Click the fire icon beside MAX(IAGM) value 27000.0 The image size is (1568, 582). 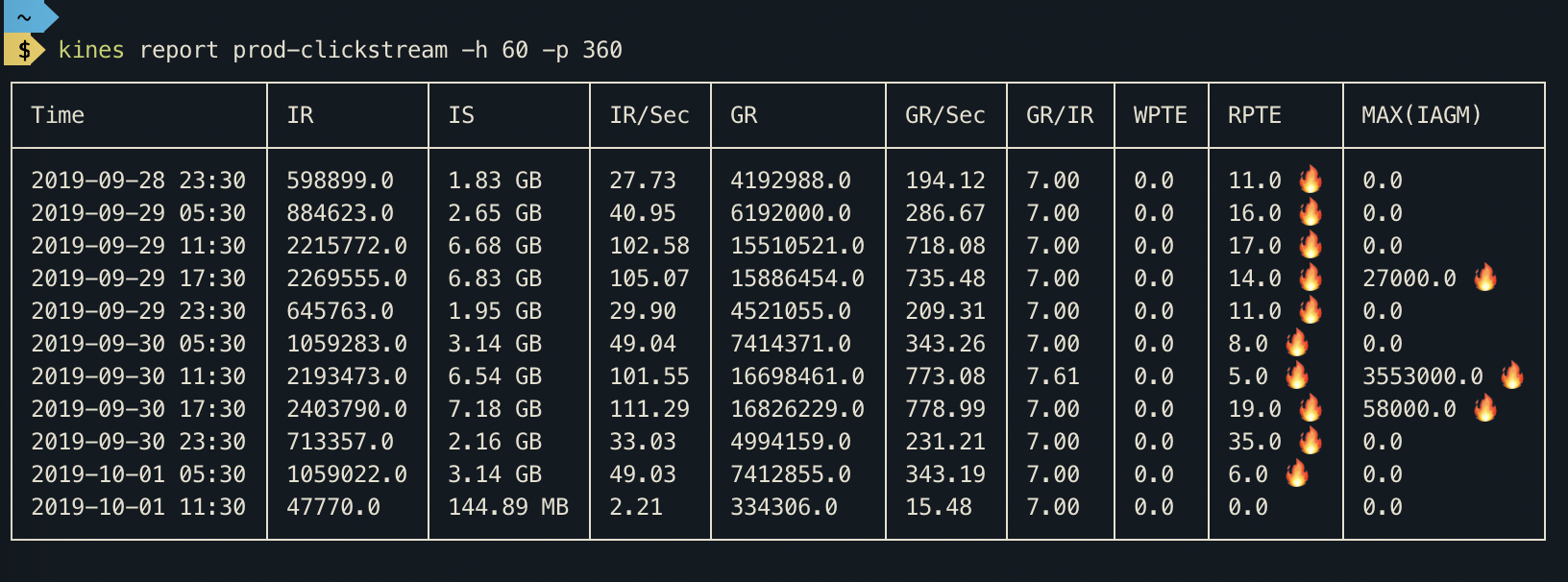pos(1485,278)
